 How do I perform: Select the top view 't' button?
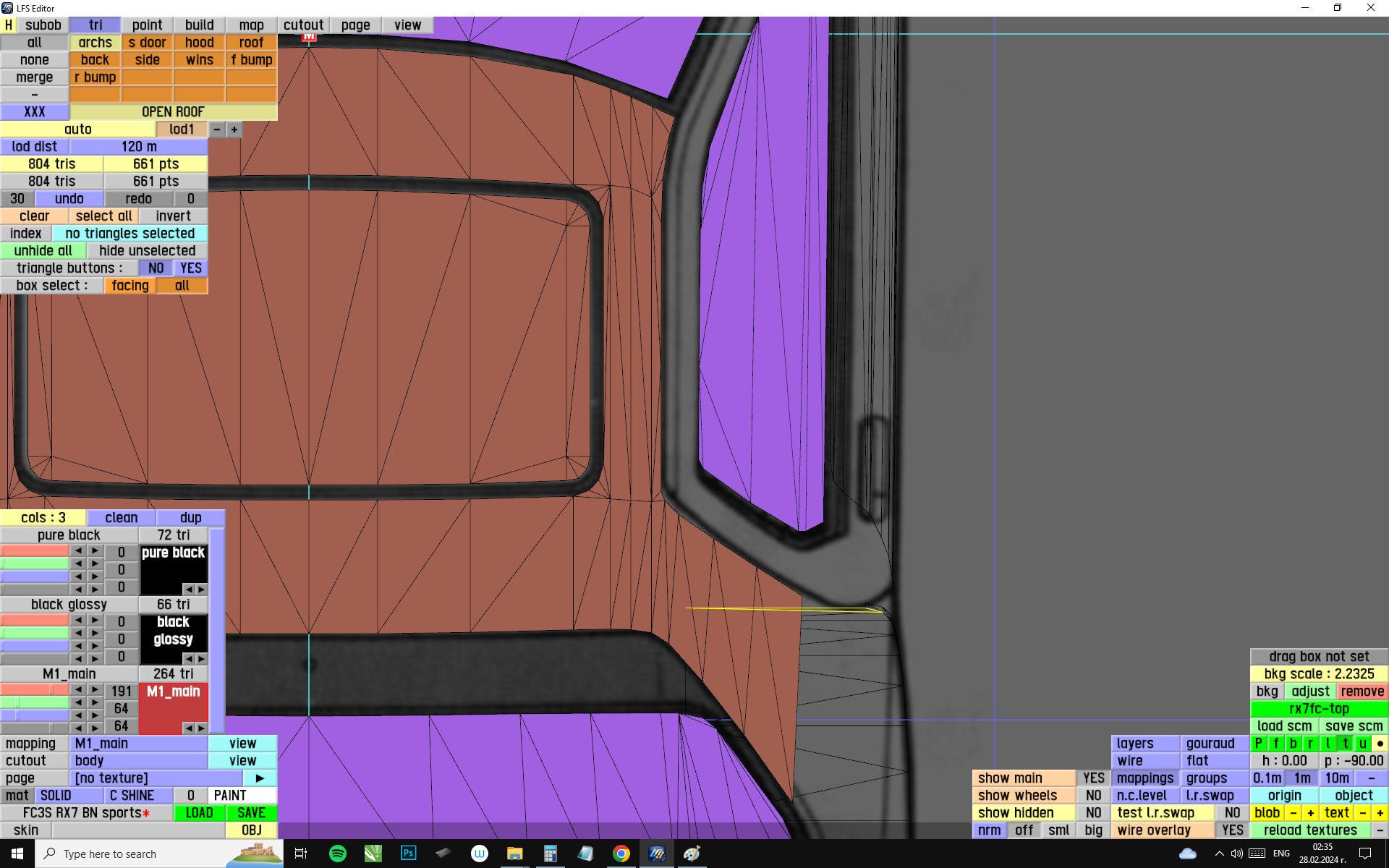point(1345,744)
